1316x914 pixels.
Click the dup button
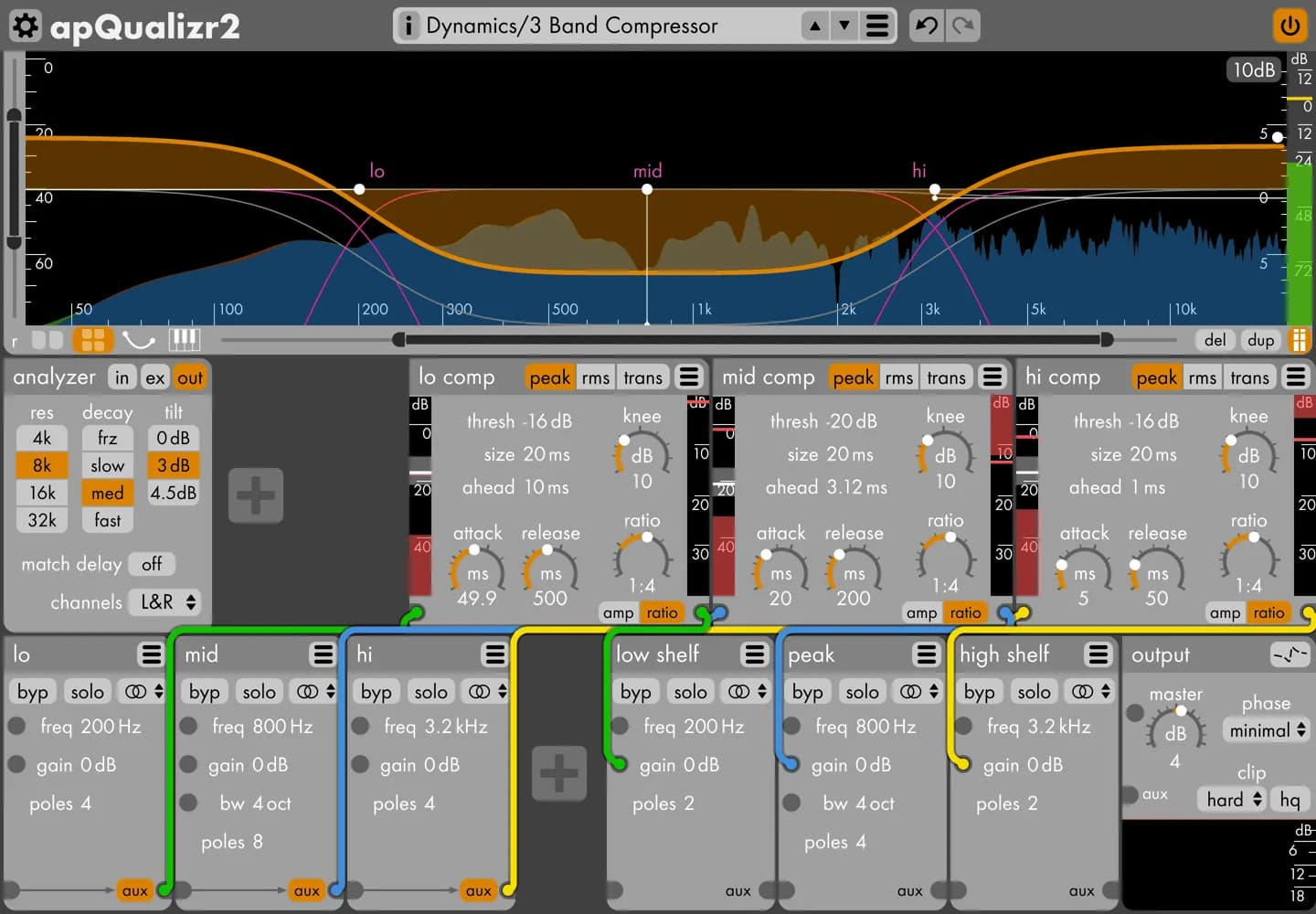[1260, 340]
